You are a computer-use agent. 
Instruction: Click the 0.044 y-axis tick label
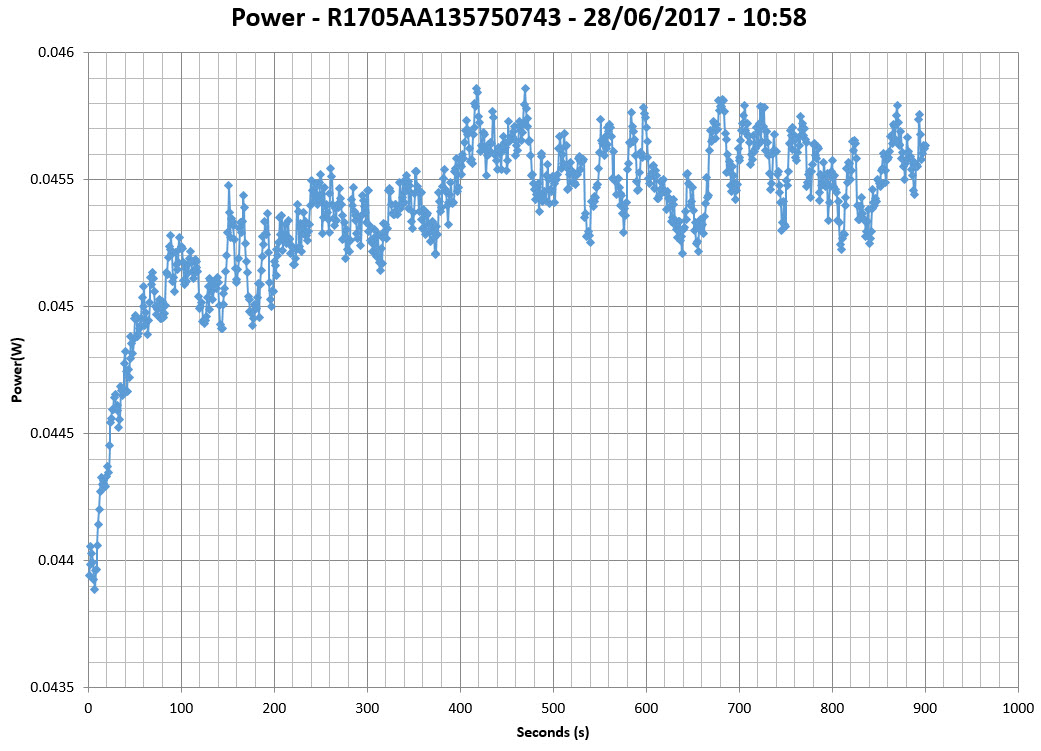click(x=59, y=560)
